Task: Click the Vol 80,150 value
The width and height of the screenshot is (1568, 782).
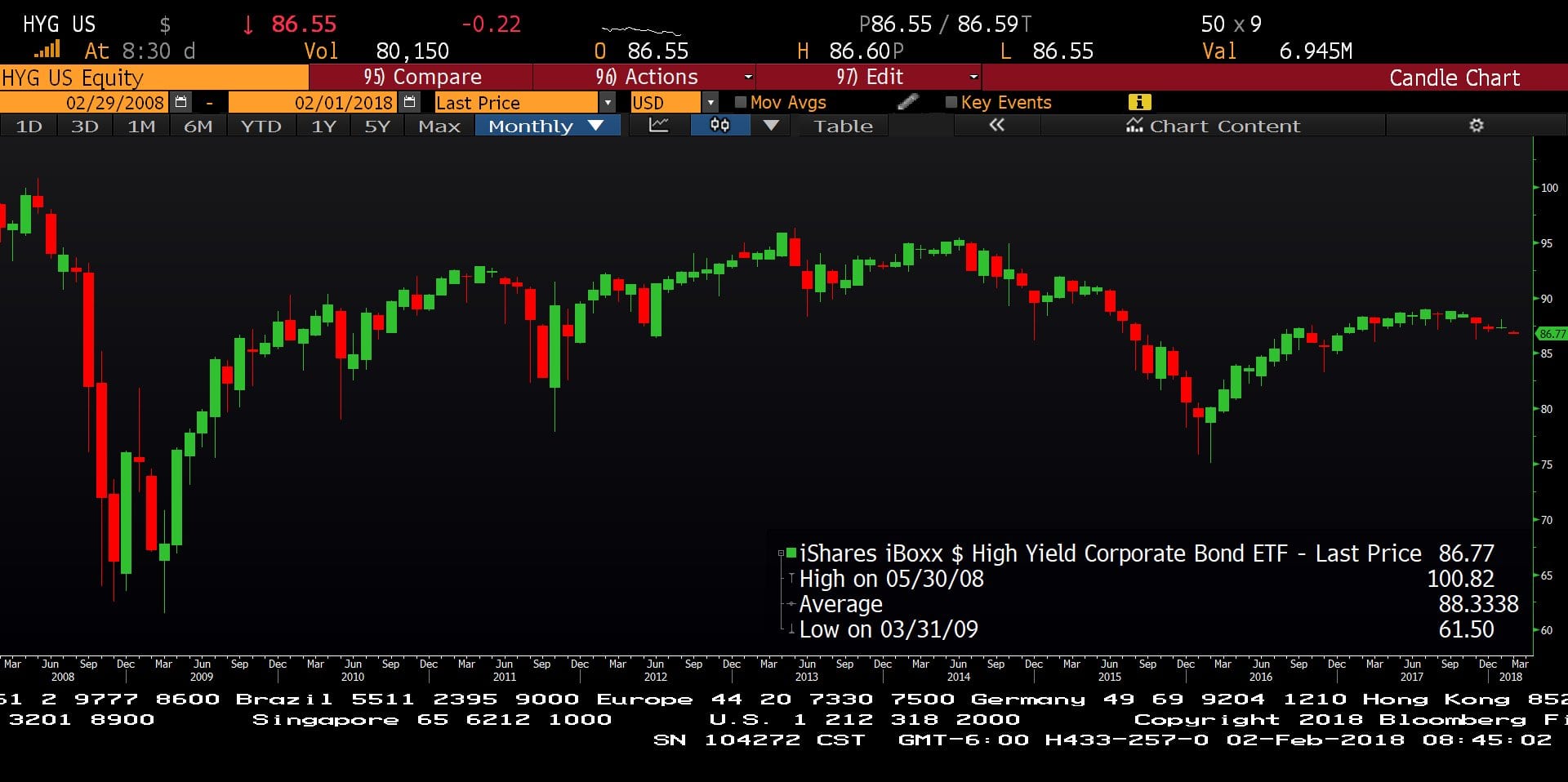Action: pyautogui.click(x=412, y=51)
